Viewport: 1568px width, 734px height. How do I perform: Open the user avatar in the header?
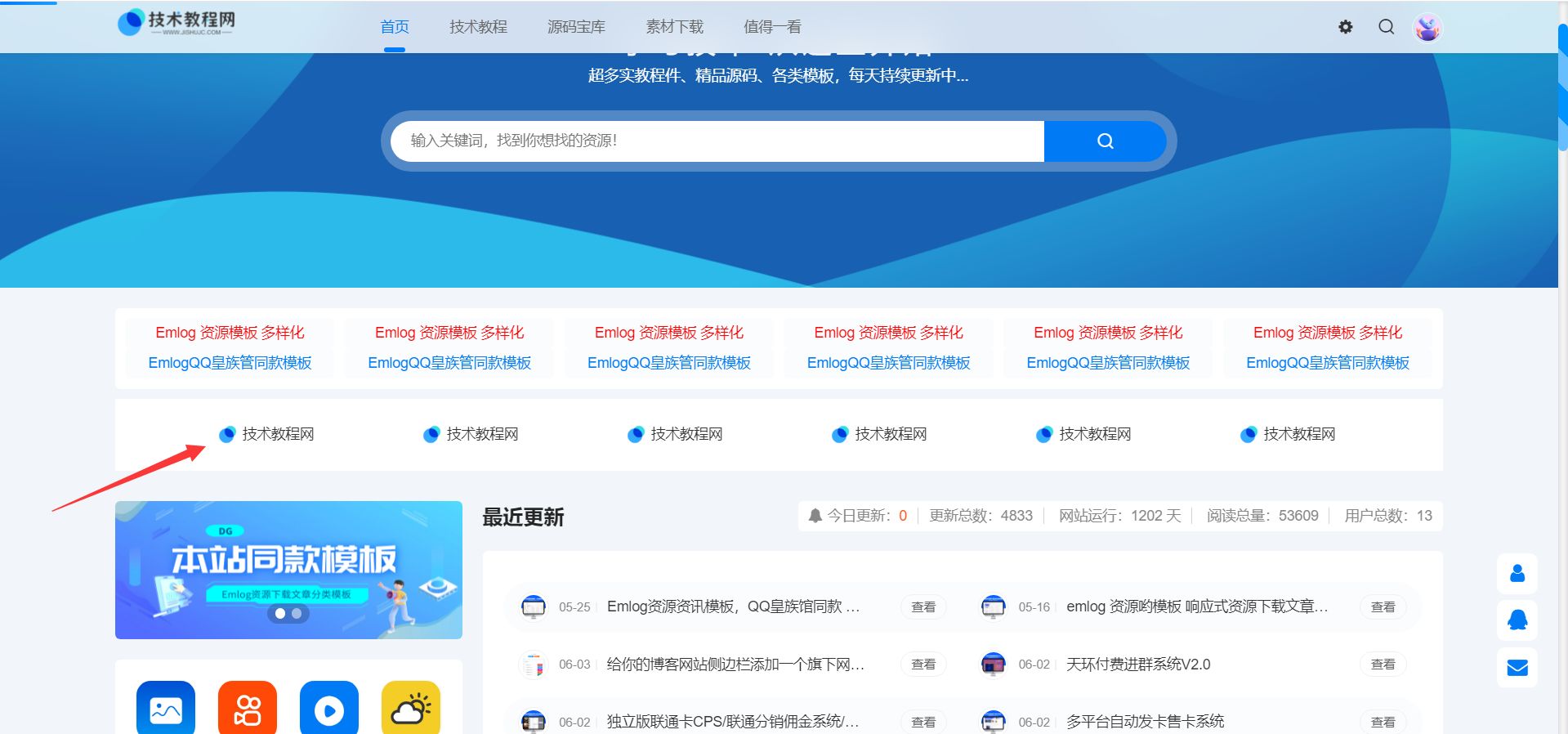pyautogui.click(x=1427, y=28)
